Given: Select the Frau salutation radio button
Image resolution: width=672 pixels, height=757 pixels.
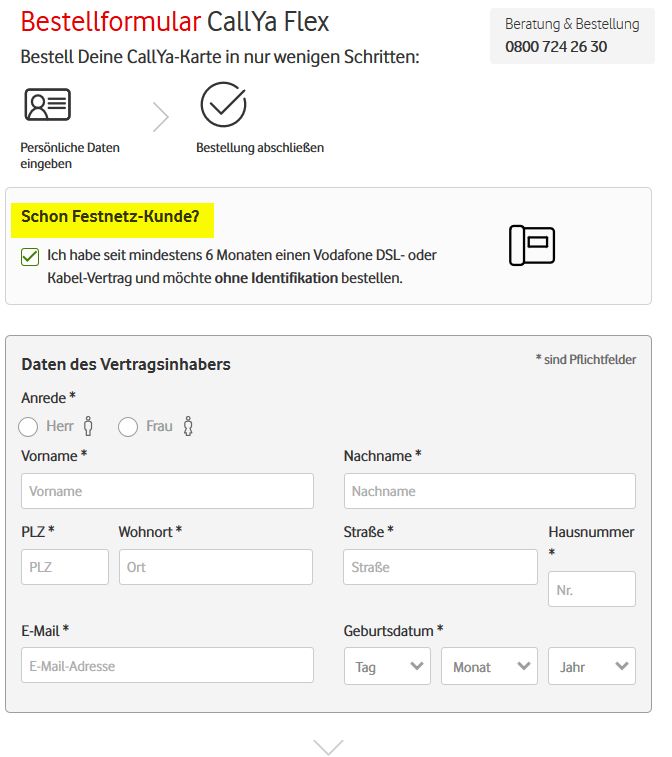Looking at the screenshot, I should coord(128,427).
